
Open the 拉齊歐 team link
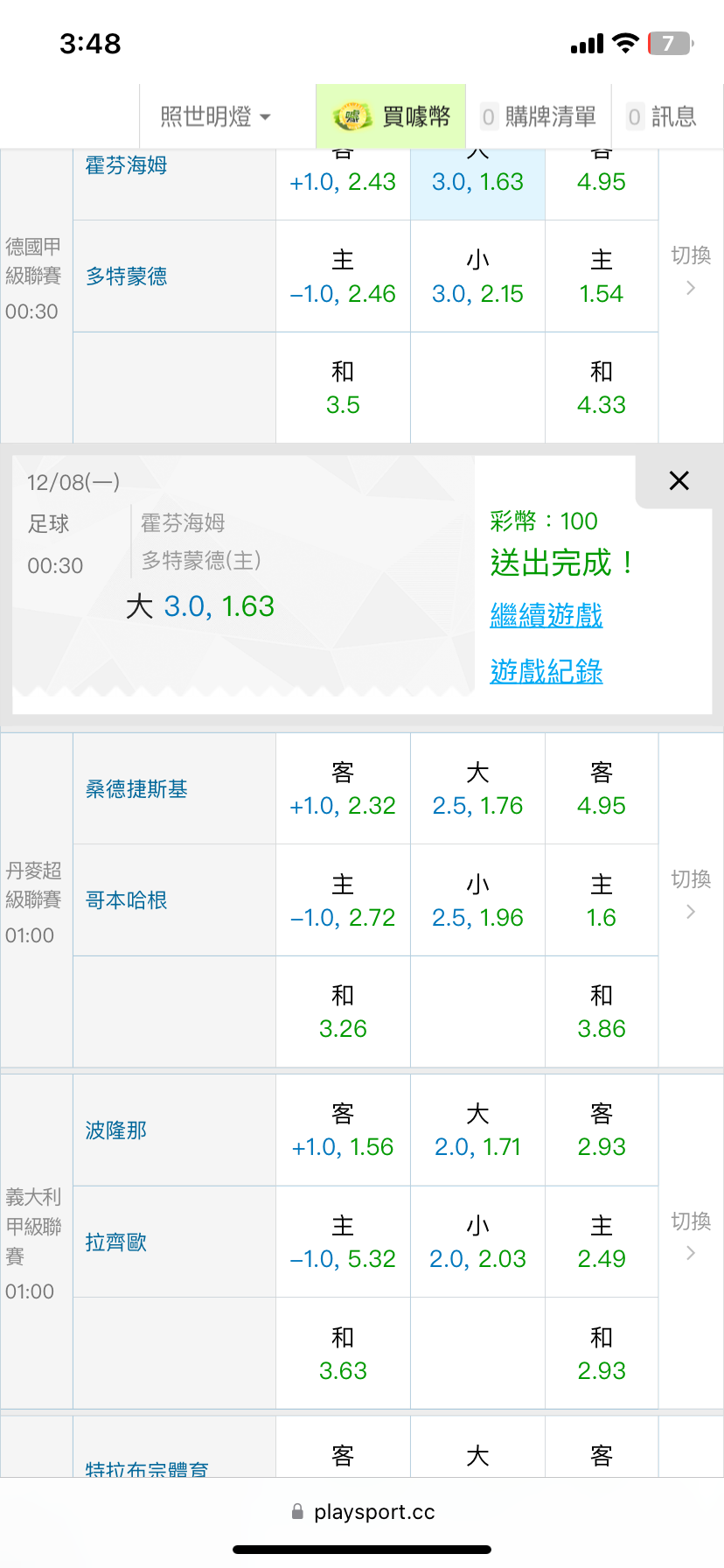[116, 1242]
